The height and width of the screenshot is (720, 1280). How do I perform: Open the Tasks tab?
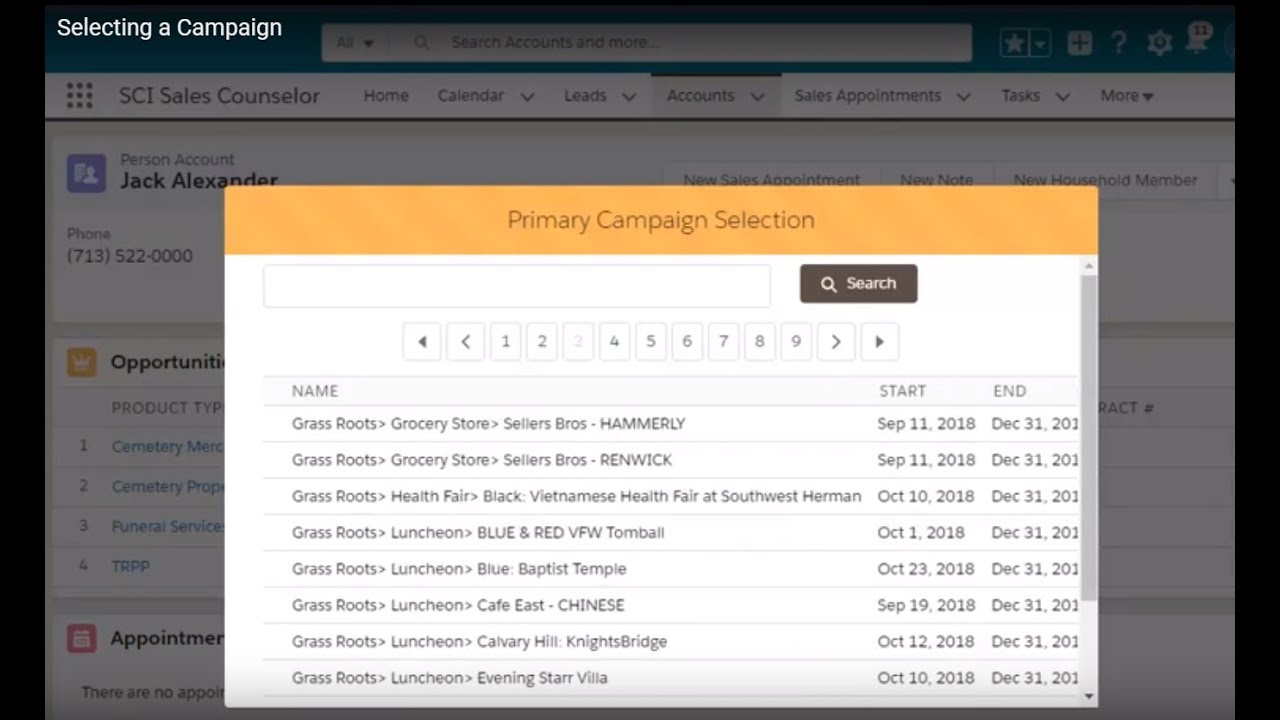pyautogui.click(x=1021, y=96)
